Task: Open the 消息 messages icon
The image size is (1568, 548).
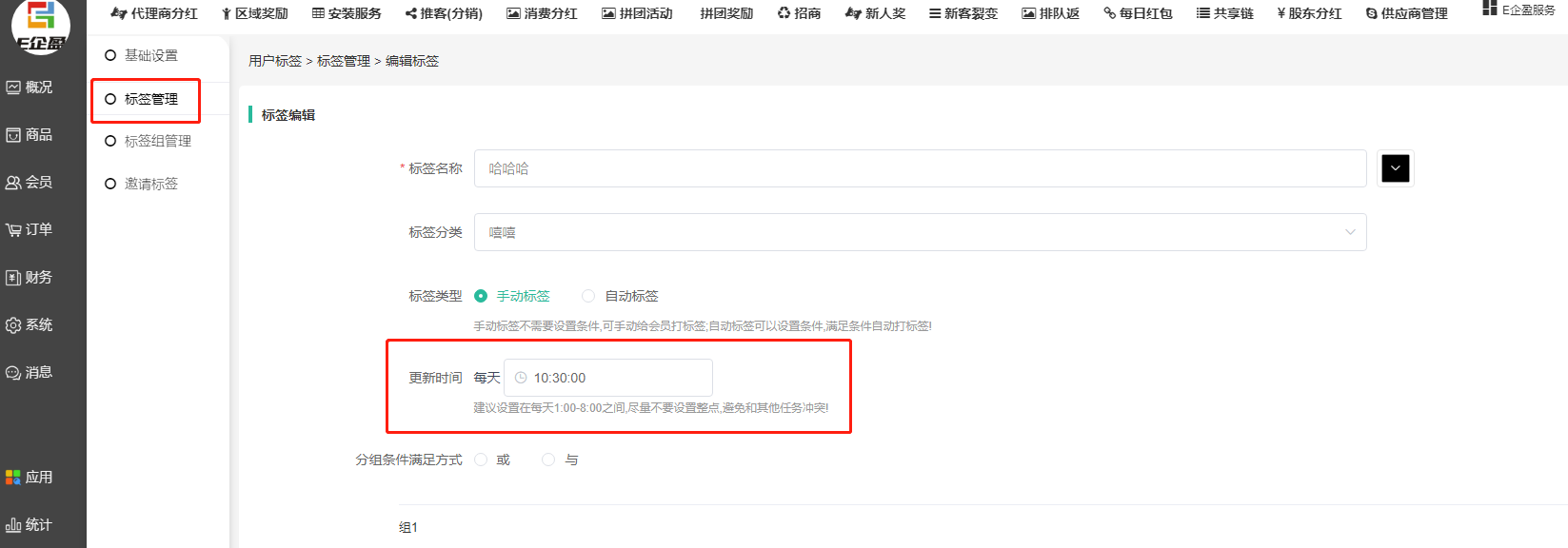Action: (13, 373)
